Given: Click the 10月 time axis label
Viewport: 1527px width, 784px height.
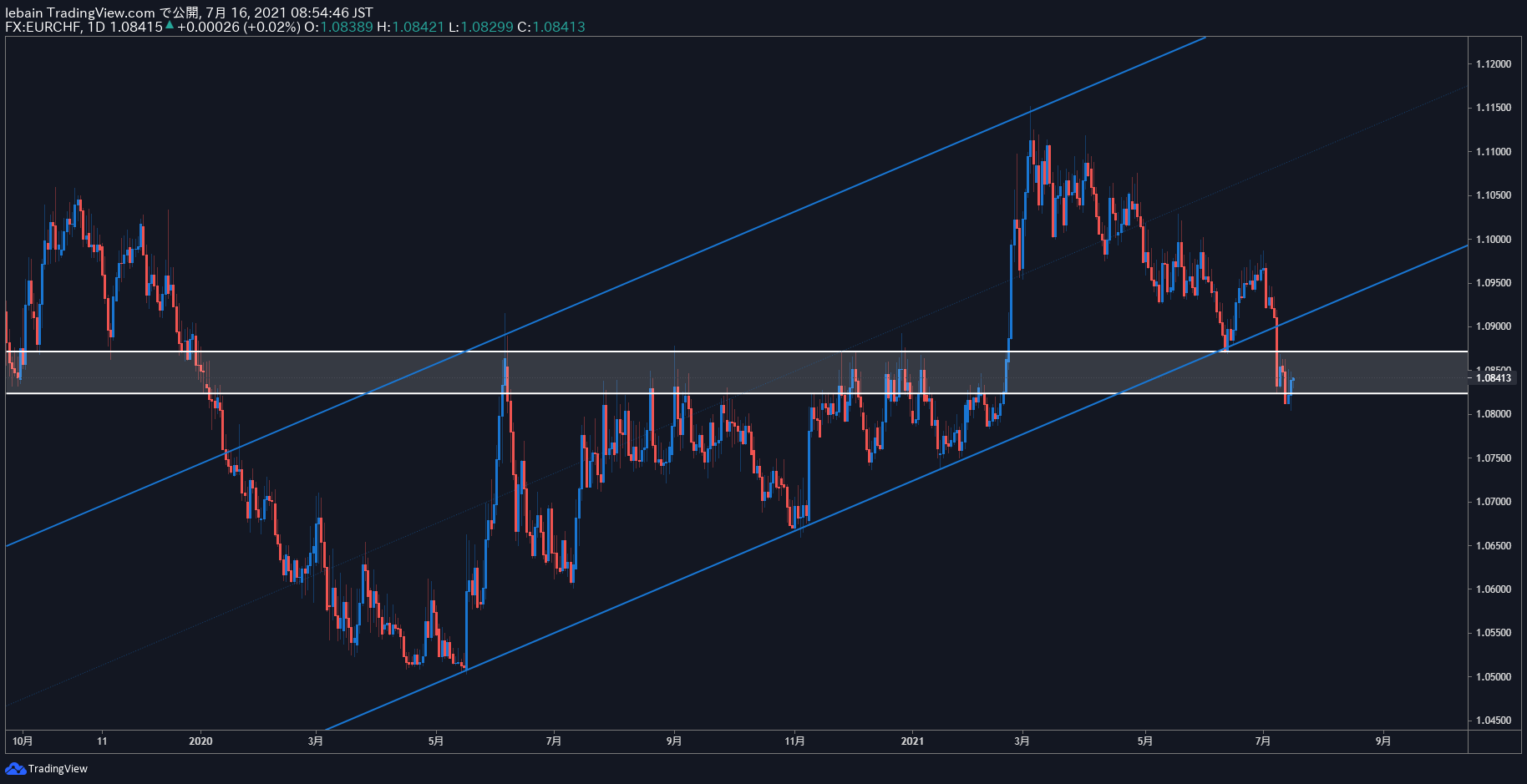Looking at the screenshot, I should tap(23, 741).
